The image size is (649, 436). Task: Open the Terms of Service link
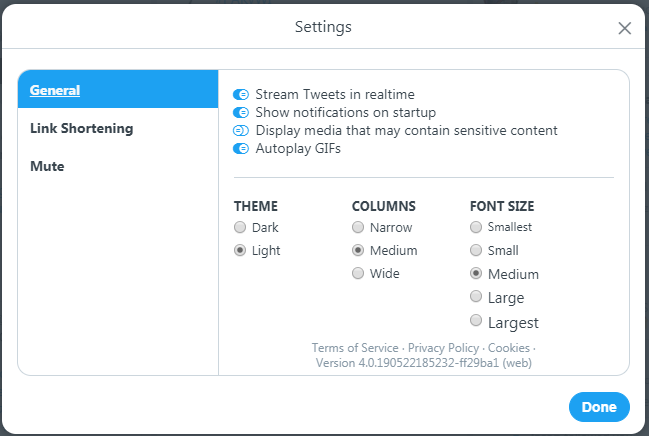pyautogui.click(x=355, y=348)
